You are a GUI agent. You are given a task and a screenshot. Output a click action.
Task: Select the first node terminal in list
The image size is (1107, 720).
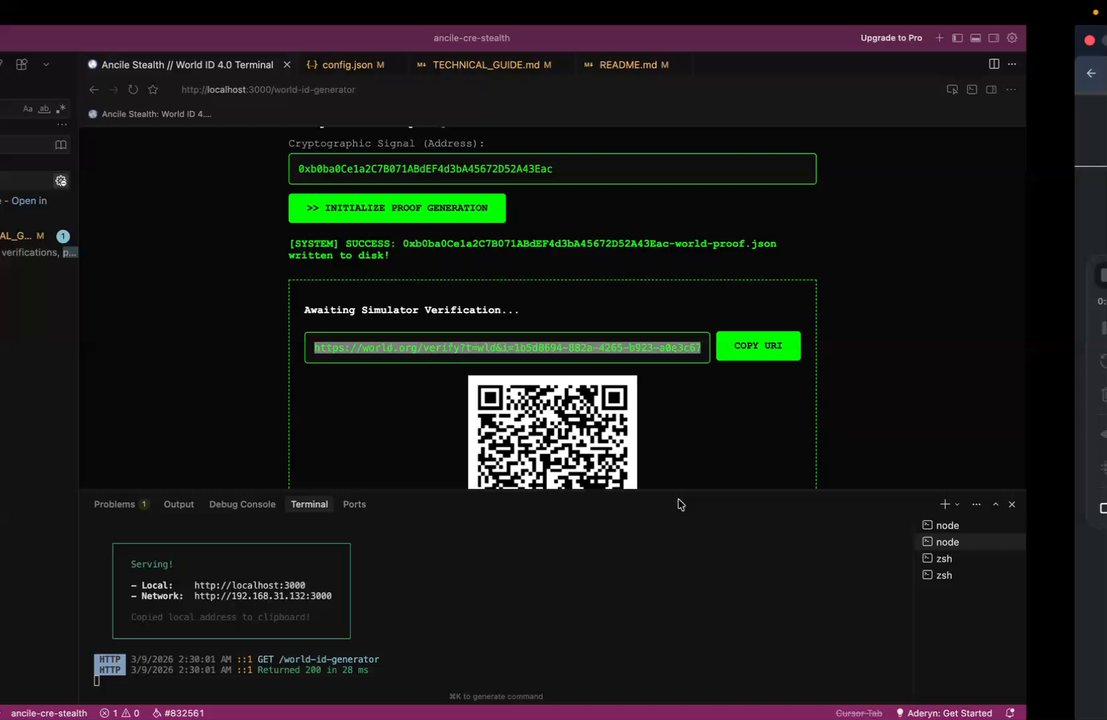tap(970, 525)
